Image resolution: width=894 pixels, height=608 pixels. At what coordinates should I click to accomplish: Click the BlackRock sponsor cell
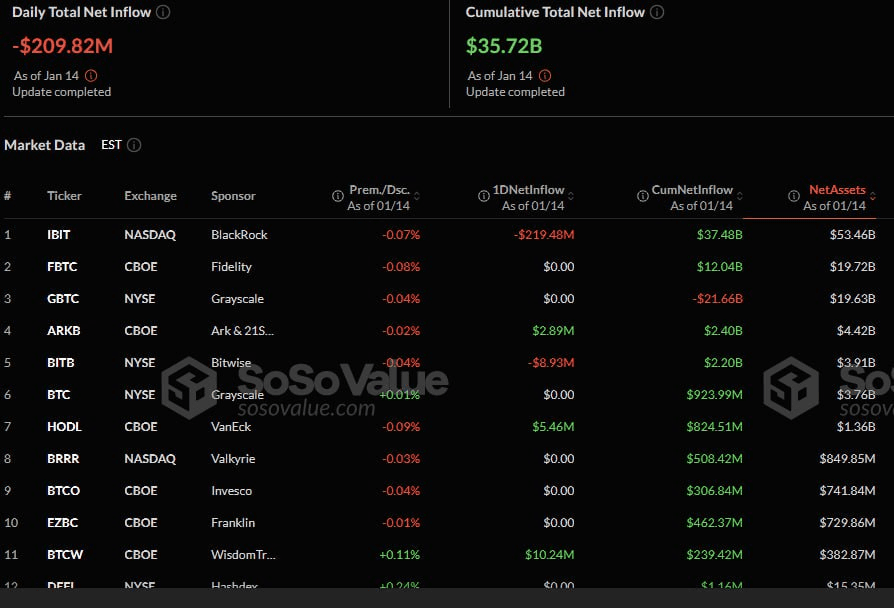pyautogui.click(x=239, y=234)
